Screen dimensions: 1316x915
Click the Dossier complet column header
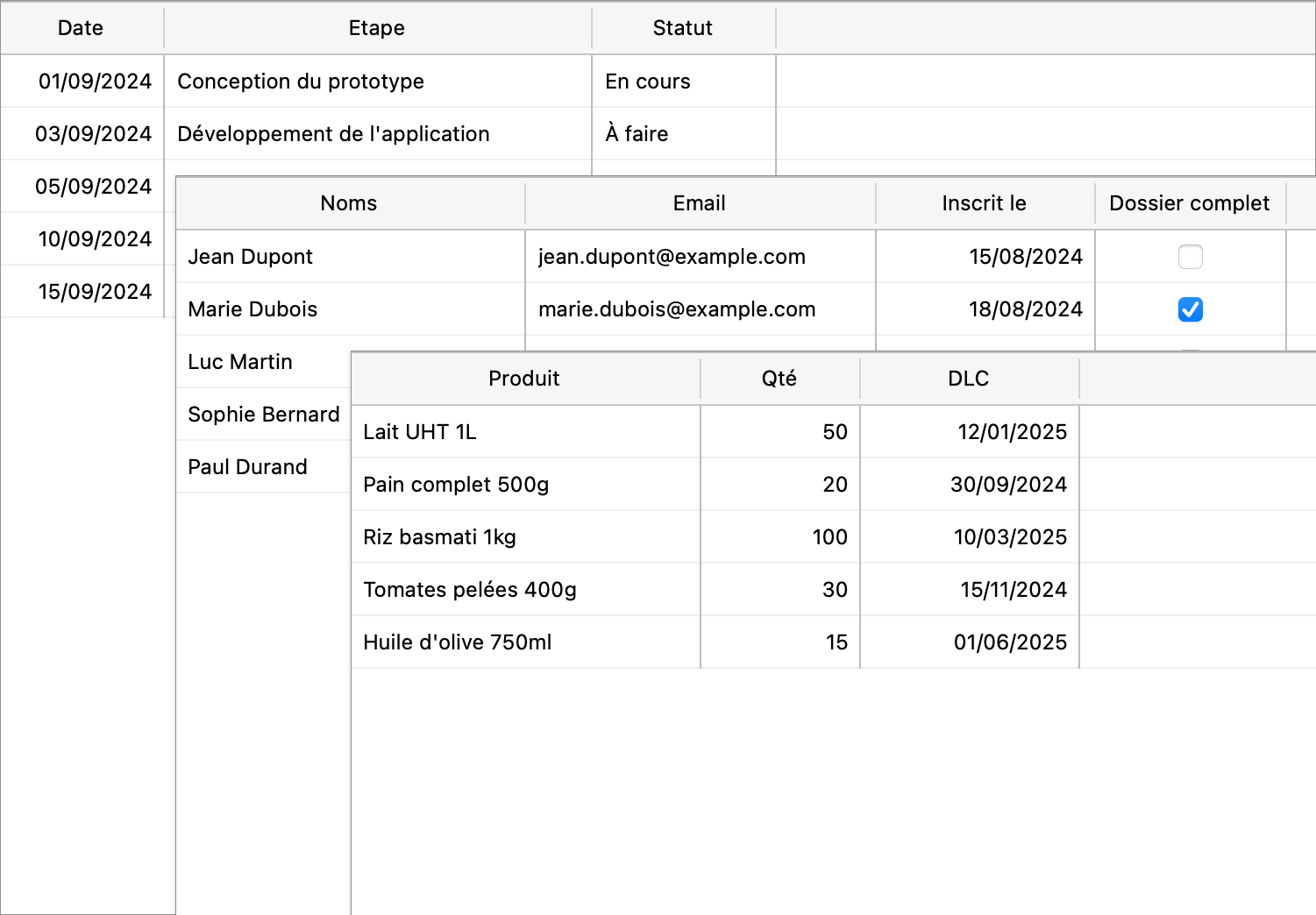[x=1189, y=203]
